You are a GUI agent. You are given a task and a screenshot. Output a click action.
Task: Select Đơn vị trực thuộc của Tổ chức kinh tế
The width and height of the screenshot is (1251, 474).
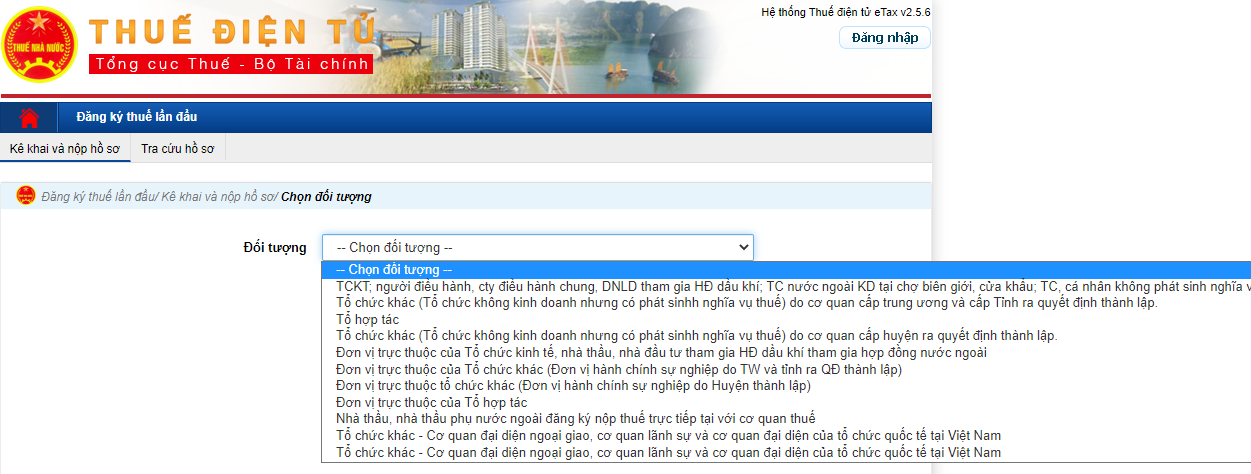(x=786, y=352)
